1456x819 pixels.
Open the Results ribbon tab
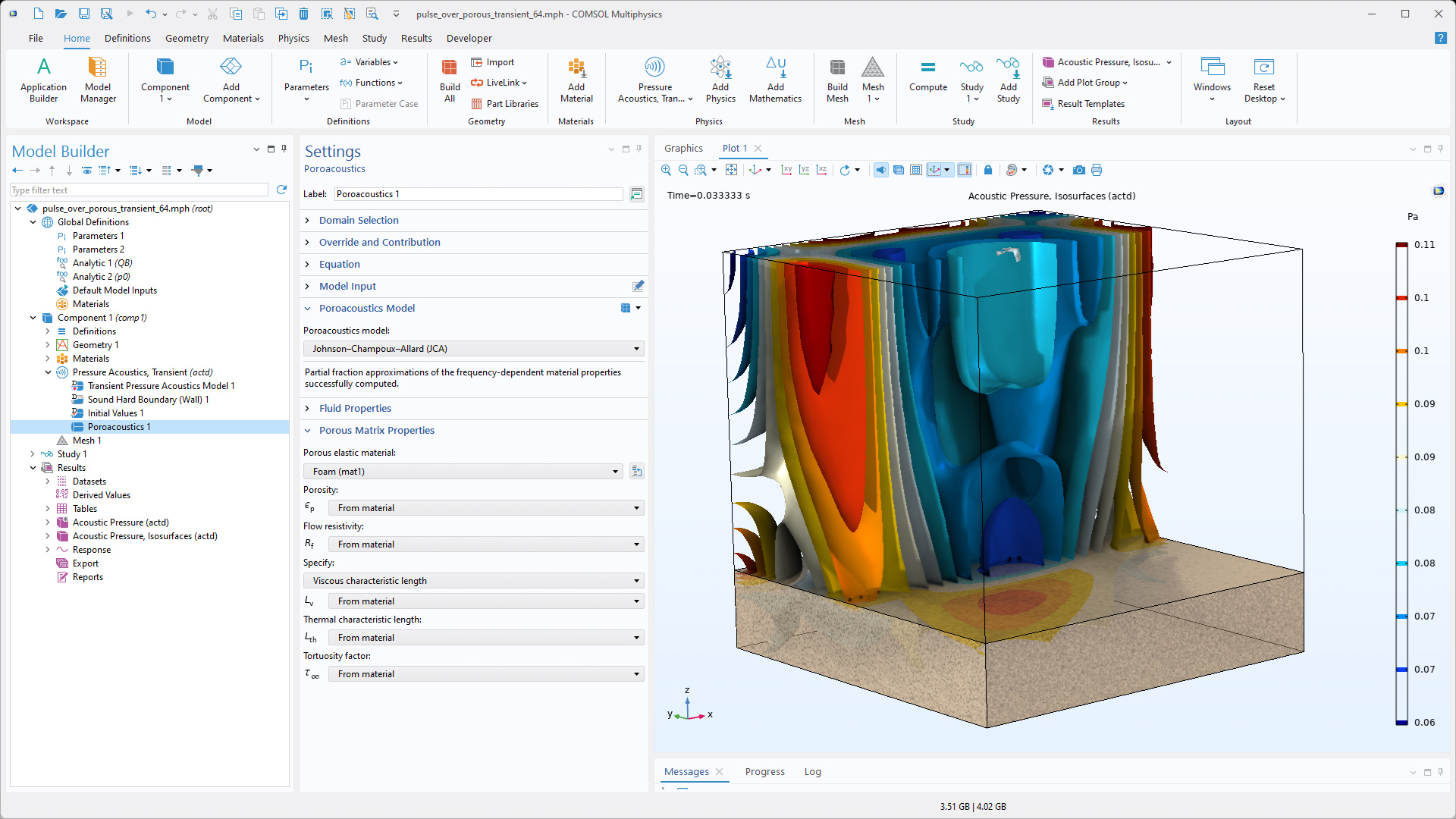click(x=416, y=38)
